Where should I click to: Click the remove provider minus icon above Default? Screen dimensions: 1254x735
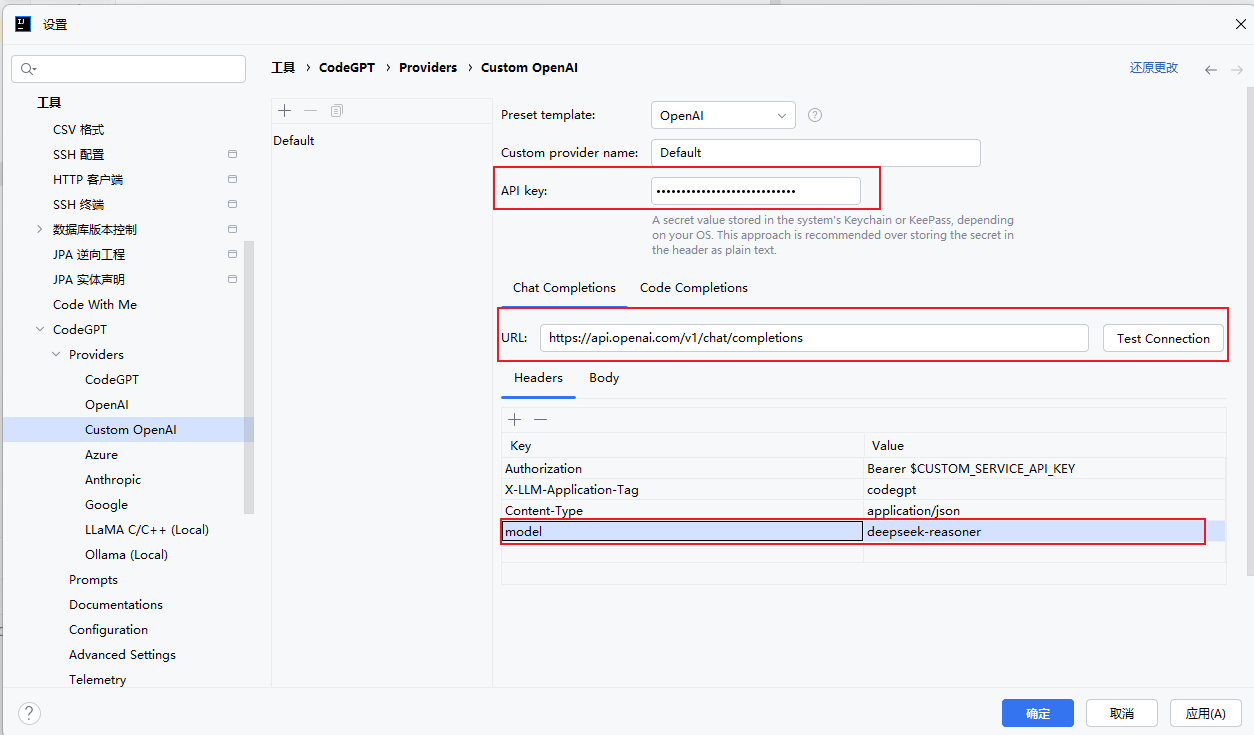310,110
